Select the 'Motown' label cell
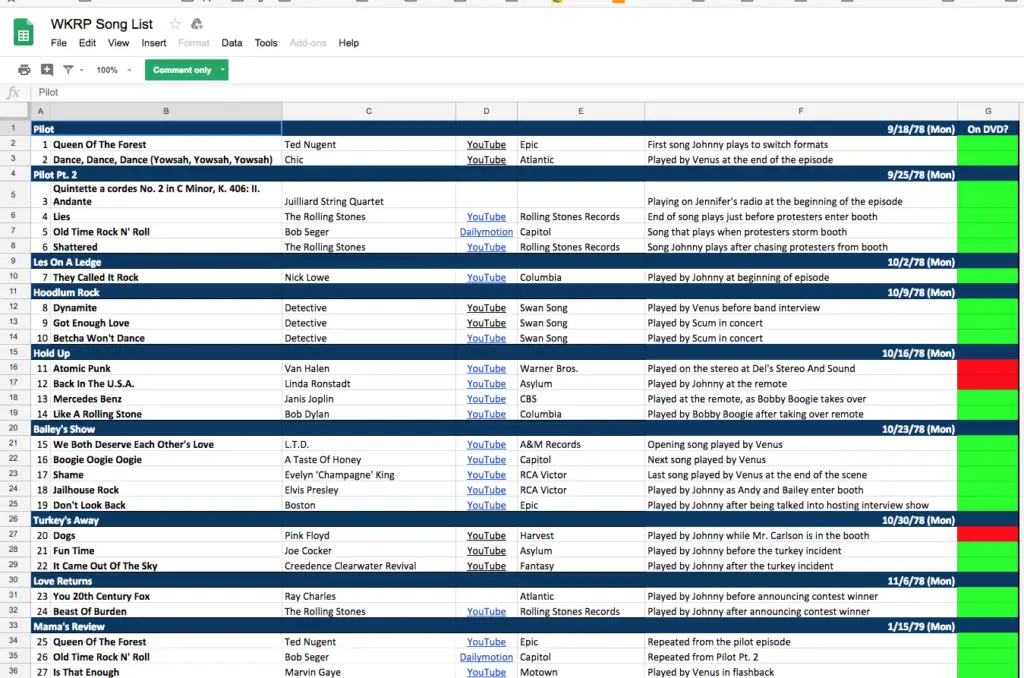This screenshot has height=678, width=1024. (581, 671)
